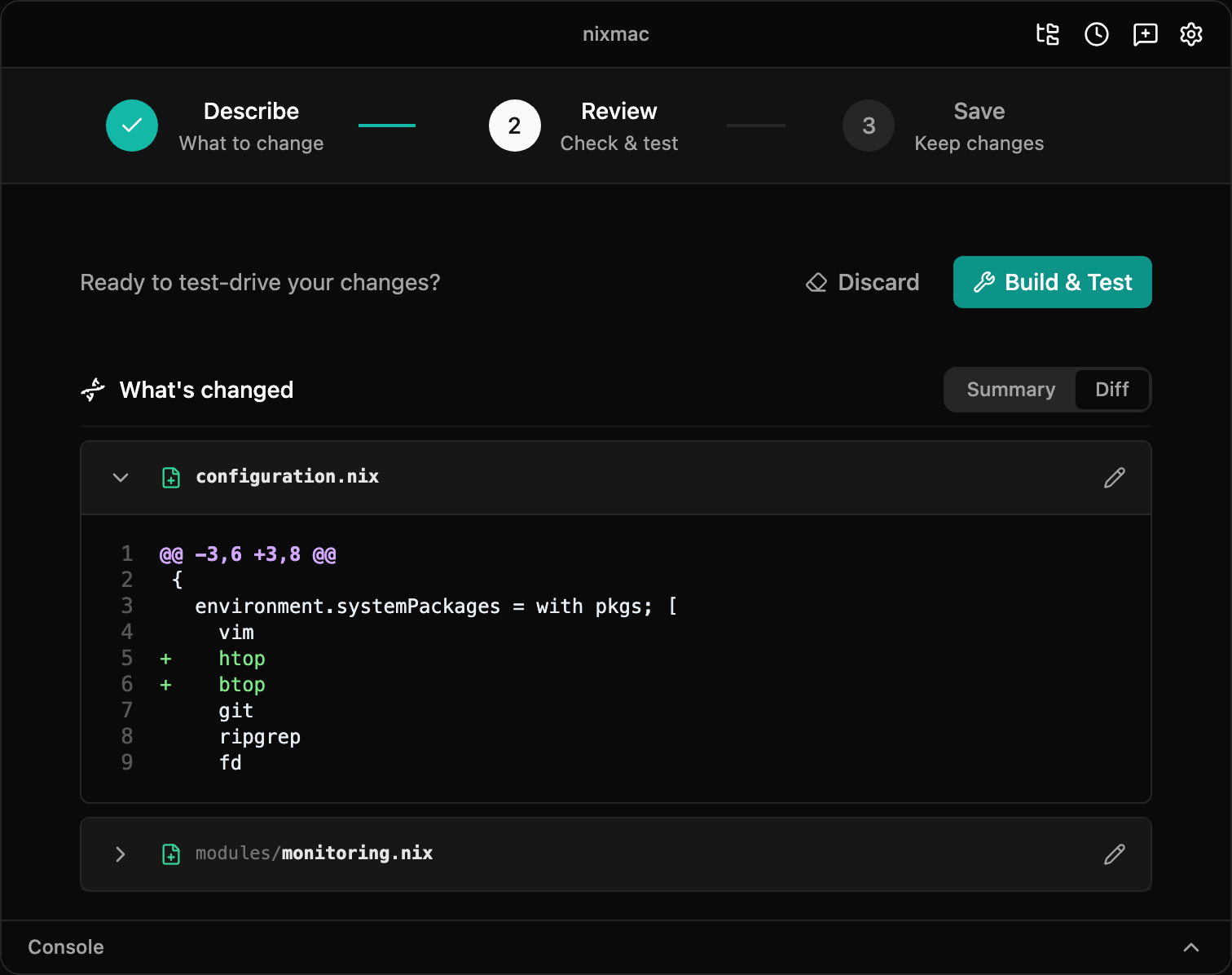Switch to the Diff view
Image resolution: width=1232 pixels, height=975 pixels.
pyautogui.click(x=1112, y=390)
